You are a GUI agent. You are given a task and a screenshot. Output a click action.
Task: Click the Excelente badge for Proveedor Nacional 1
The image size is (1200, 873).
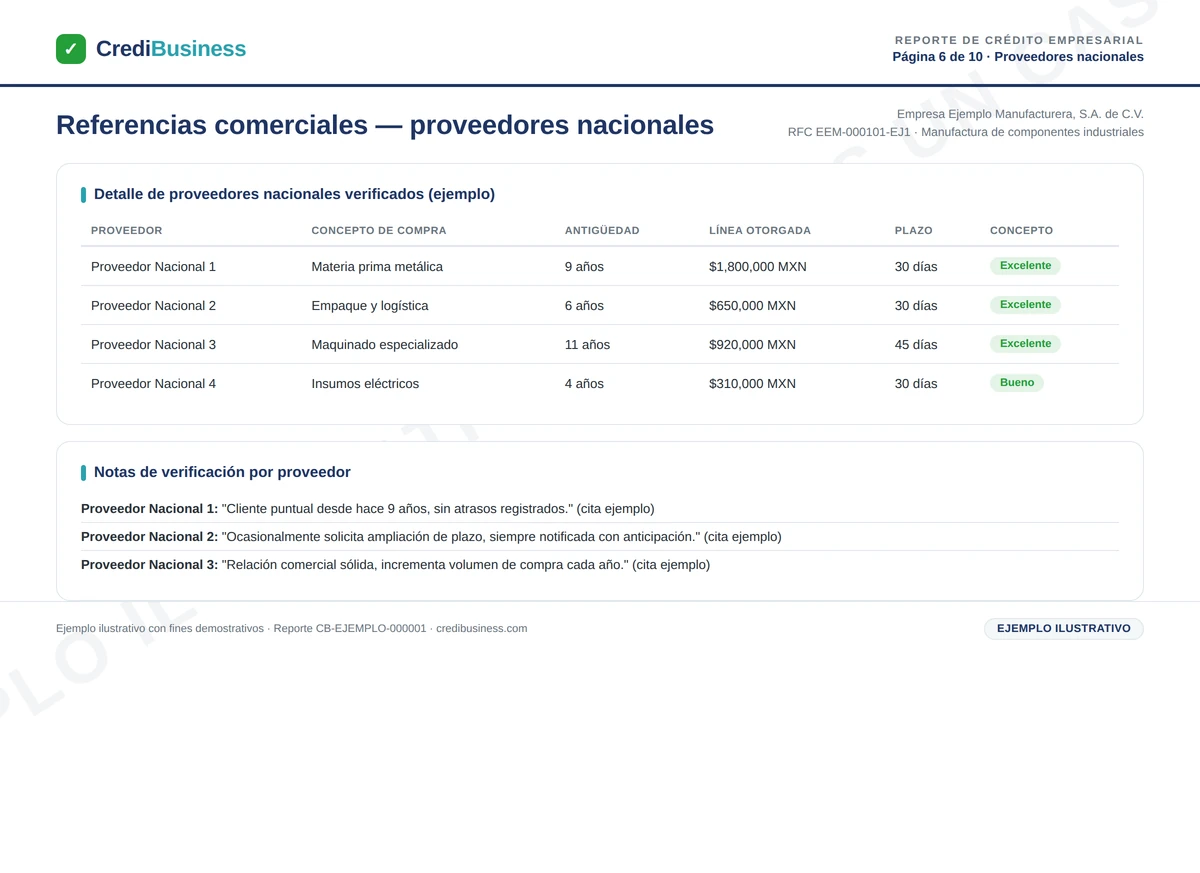(1025, 266)
